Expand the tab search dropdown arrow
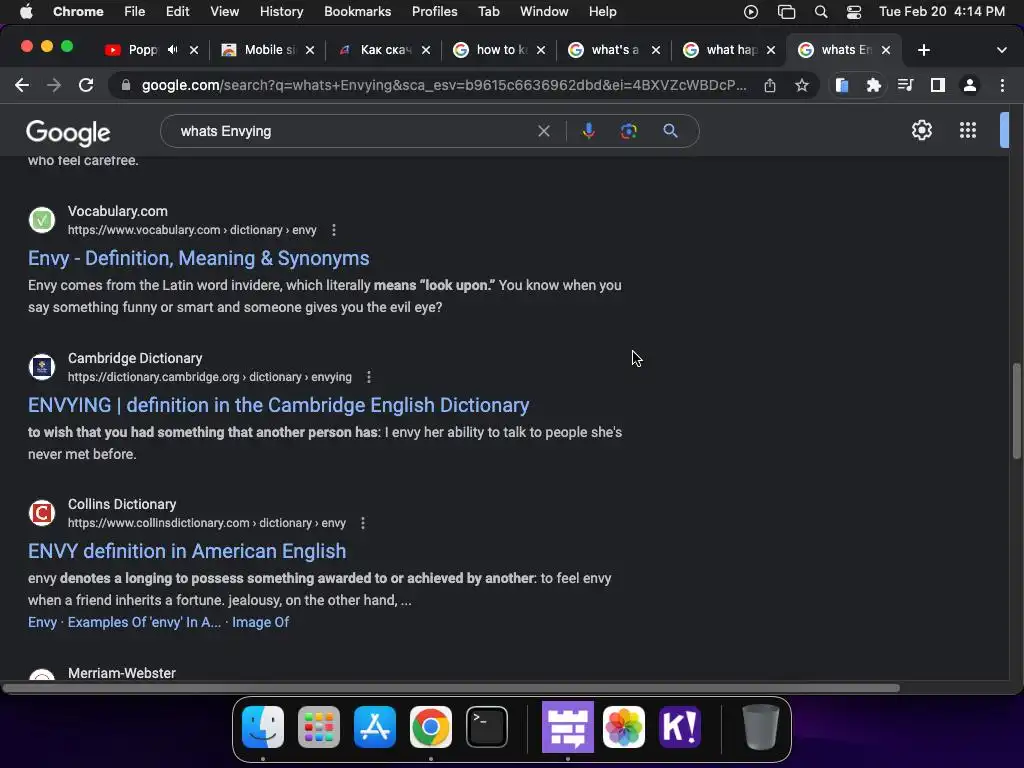Image resolution: width=1024 pixels, height=768 pixels. point(1002,50)
